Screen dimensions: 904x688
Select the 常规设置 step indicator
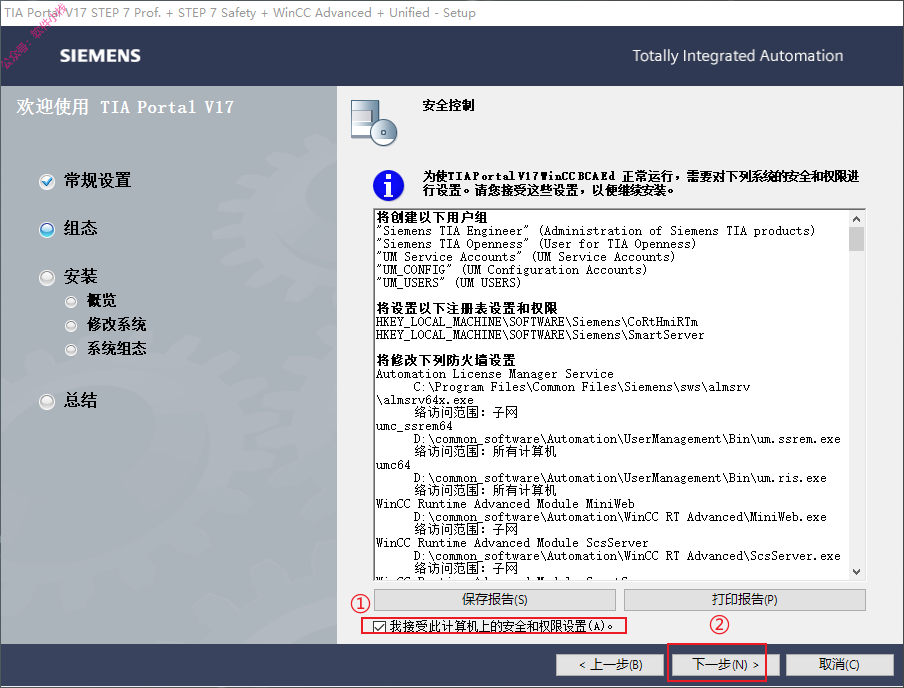[47, 182]
